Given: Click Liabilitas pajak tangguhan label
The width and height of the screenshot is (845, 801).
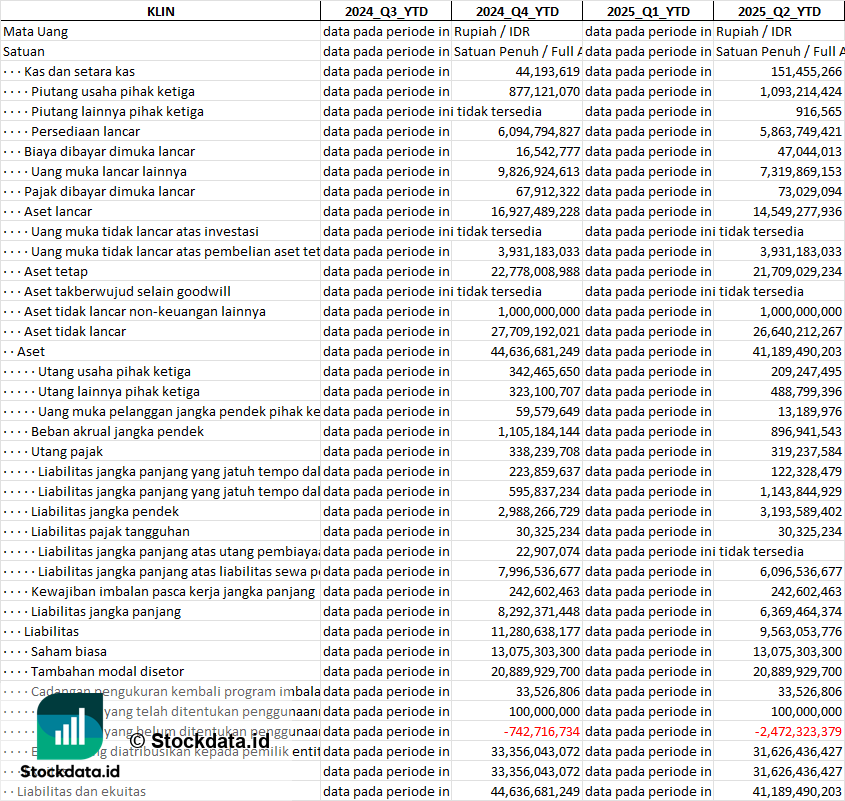Looking at the screenshot, I should (x=110, y=531).
